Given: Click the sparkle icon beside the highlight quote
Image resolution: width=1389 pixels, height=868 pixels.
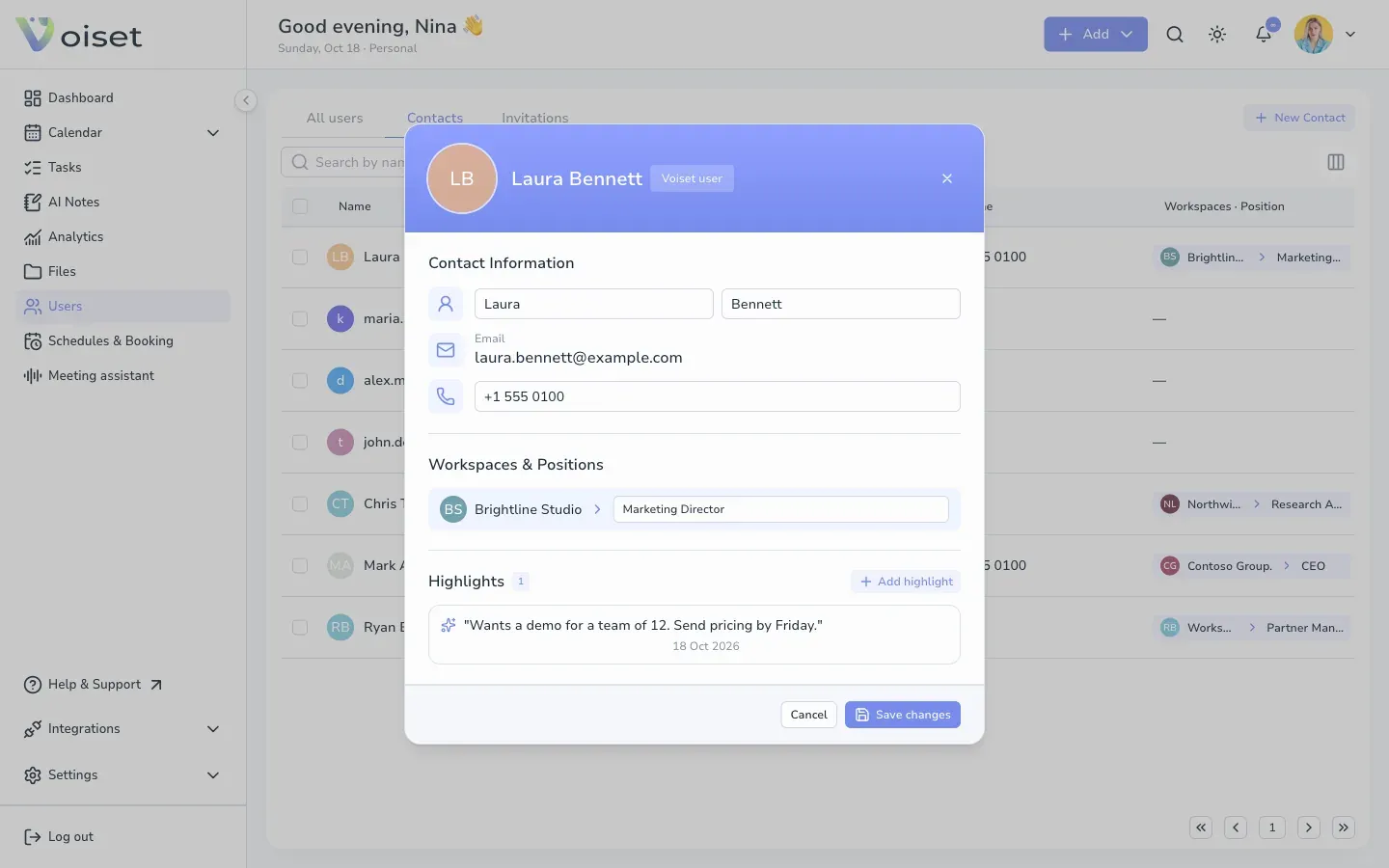Looking at the screenshot, I should tap(449, 625).
